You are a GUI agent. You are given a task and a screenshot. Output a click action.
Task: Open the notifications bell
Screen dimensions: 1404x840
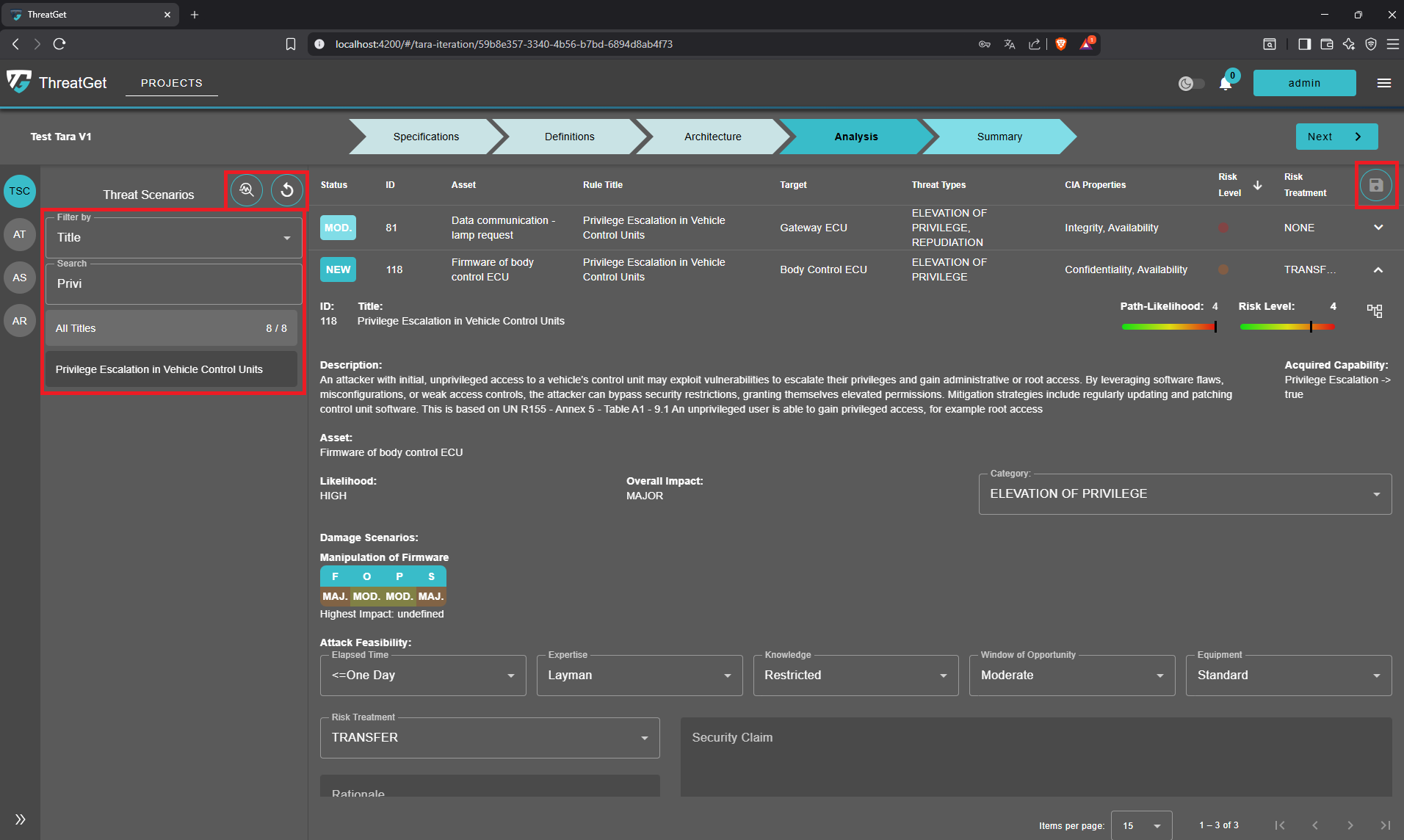pos(1225,83)
